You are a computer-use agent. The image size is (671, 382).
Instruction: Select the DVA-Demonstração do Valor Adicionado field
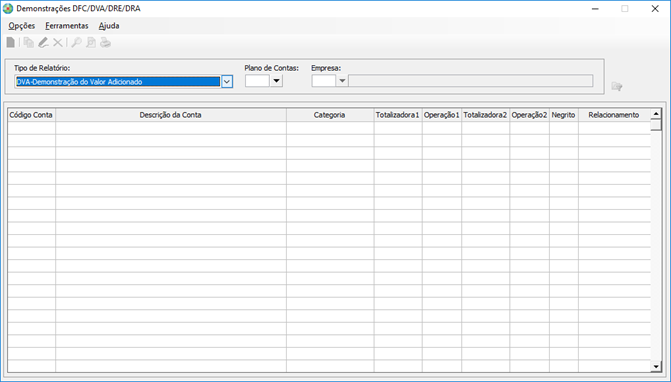click(118, 81)
